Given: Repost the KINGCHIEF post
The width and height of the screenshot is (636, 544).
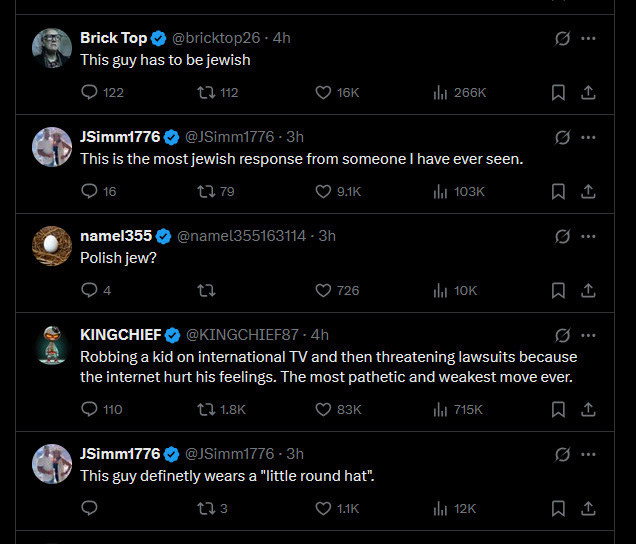Looking at the screenshot, I should click(x=207, y=409).
